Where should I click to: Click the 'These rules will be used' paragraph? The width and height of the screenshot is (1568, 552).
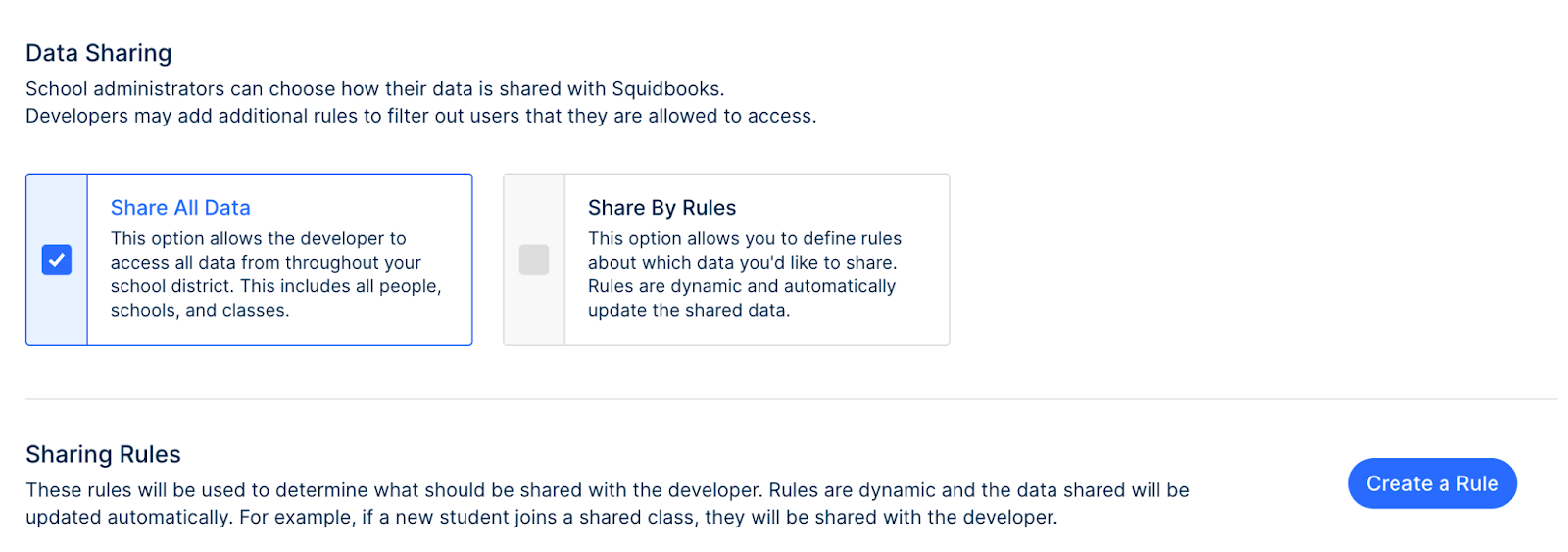608,504
